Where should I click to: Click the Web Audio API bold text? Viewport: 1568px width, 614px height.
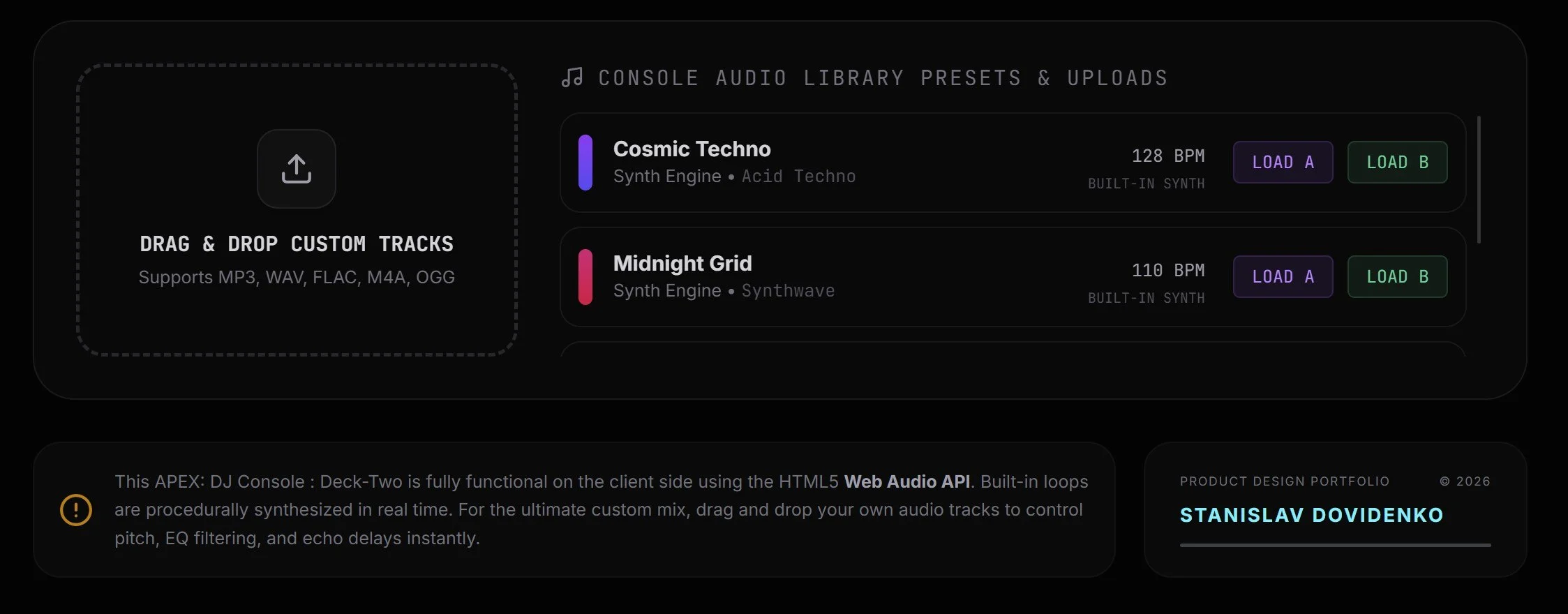tap(907, 481)
